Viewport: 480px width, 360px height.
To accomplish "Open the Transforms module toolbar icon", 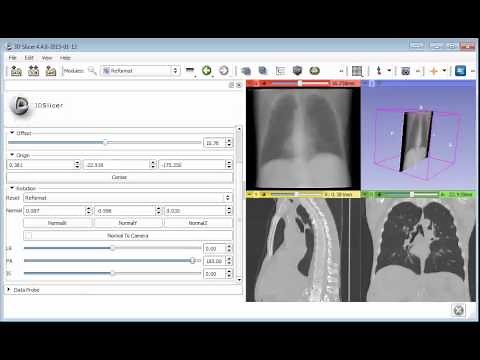I will pyautogui.click(x=280, y=71).
